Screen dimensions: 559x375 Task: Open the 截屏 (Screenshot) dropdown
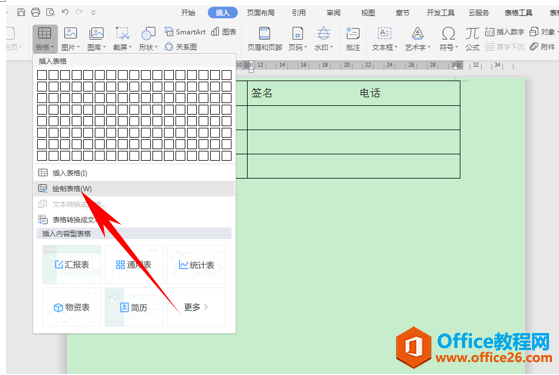pyautogui.click(x=122, y=38)
